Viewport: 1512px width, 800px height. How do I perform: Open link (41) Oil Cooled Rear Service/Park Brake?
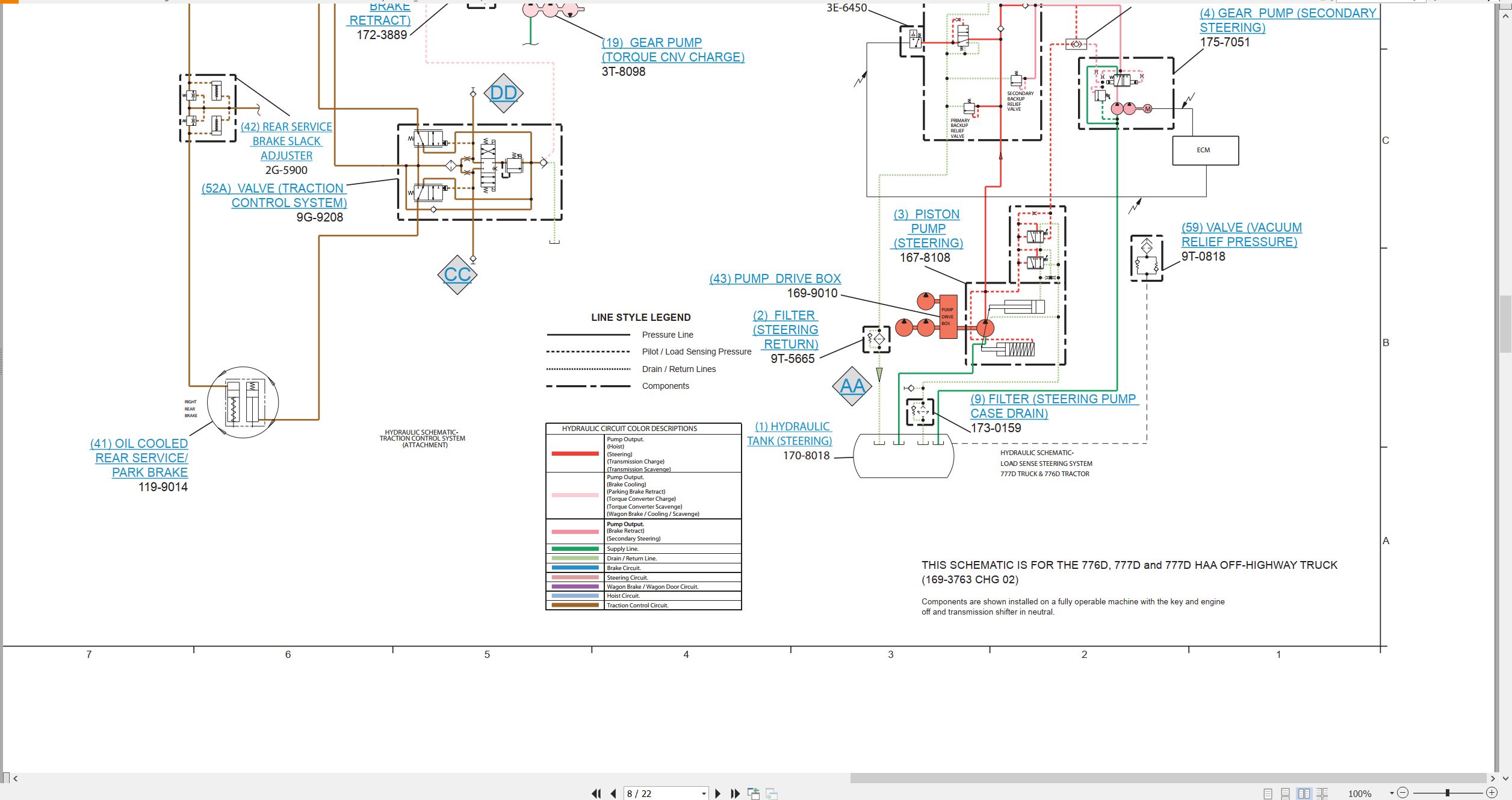pyautogui.click(x=139, y=457)
